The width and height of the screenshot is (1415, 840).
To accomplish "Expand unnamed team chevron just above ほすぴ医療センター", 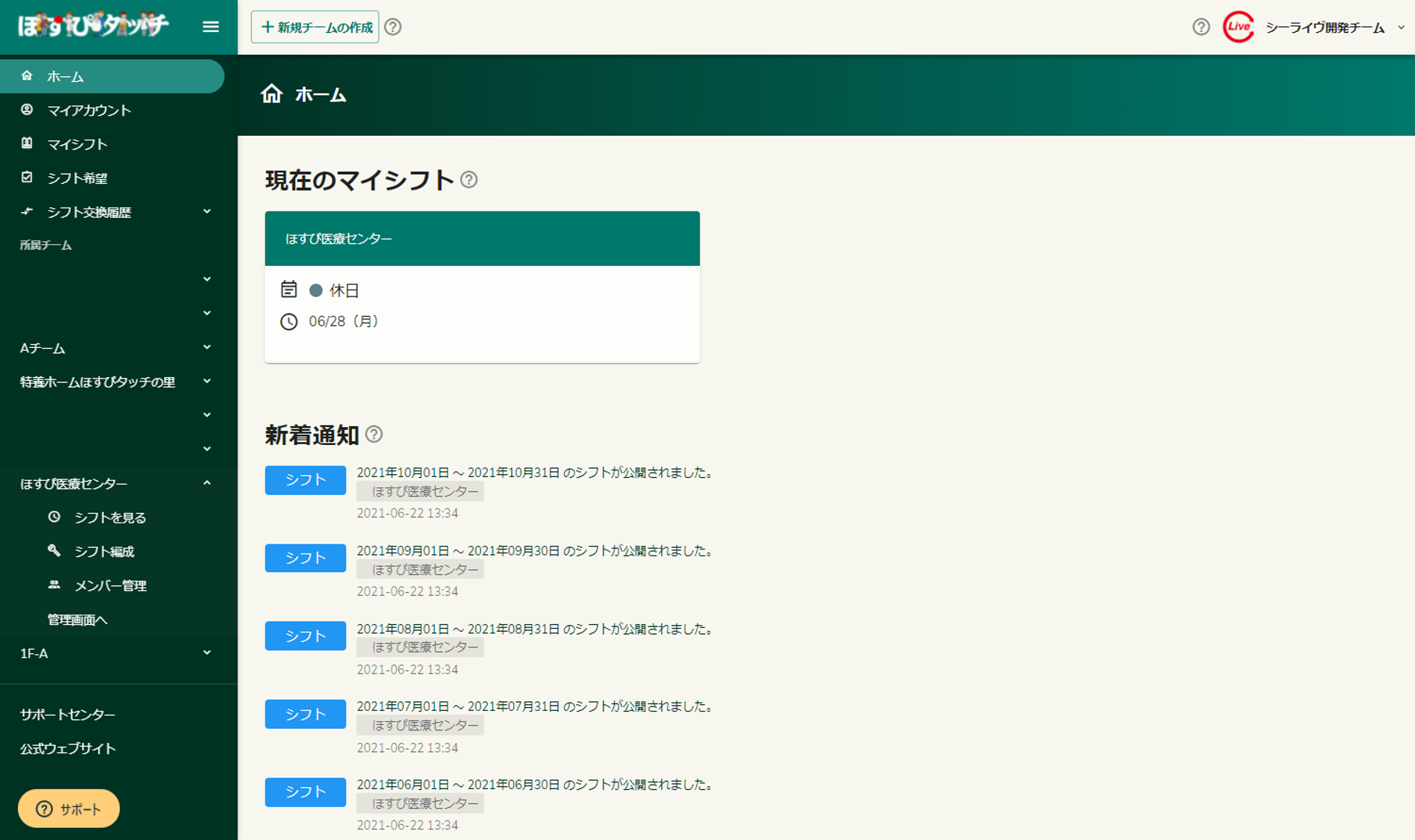I will pos(207,449).
